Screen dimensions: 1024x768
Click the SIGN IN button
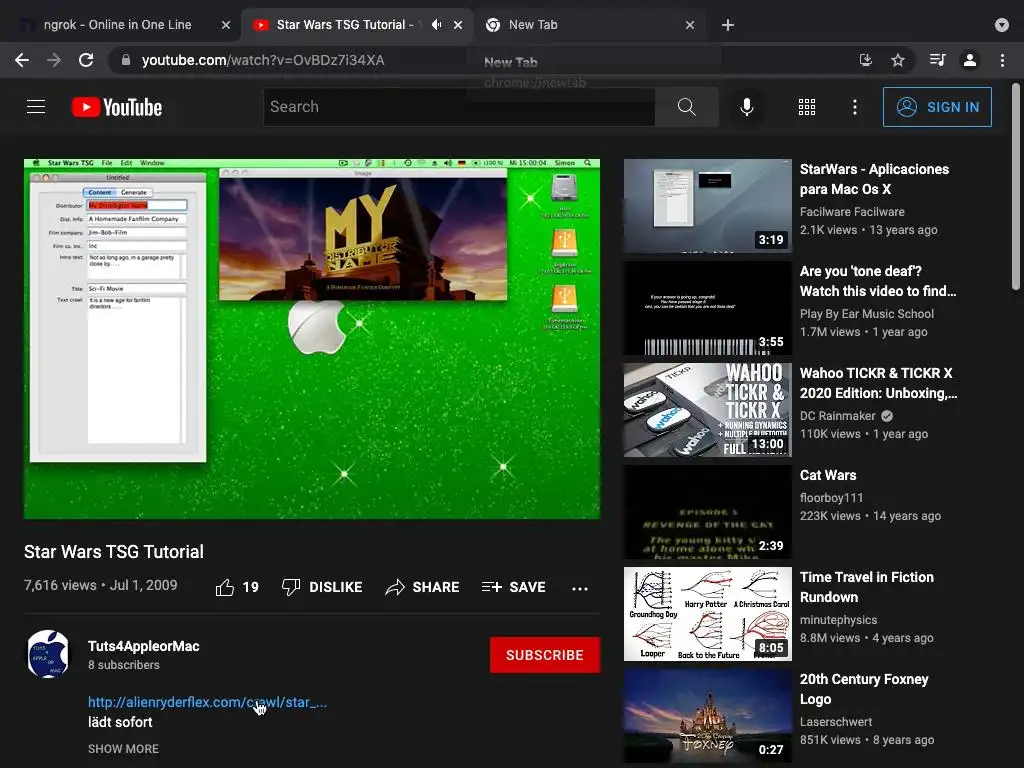tap(937, 106)
